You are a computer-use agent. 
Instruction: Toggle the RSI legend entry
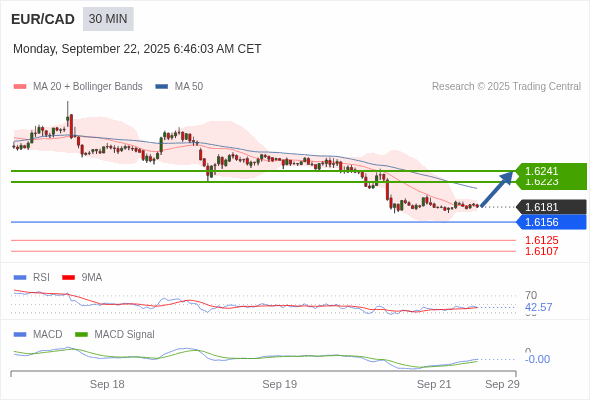32,277
